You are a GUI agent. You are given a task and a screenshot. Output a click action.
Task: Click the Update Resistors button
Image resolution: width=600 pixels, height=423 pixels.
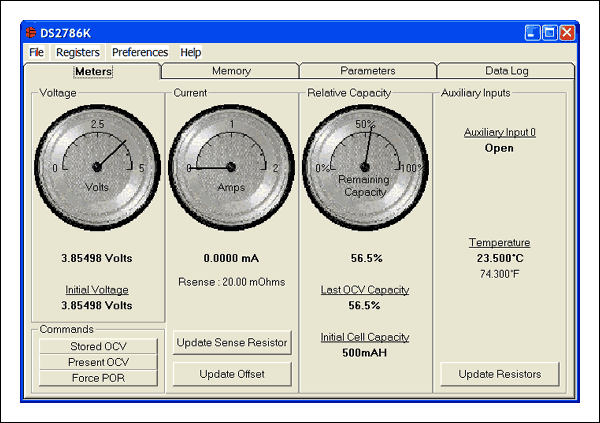coord(499,374)
